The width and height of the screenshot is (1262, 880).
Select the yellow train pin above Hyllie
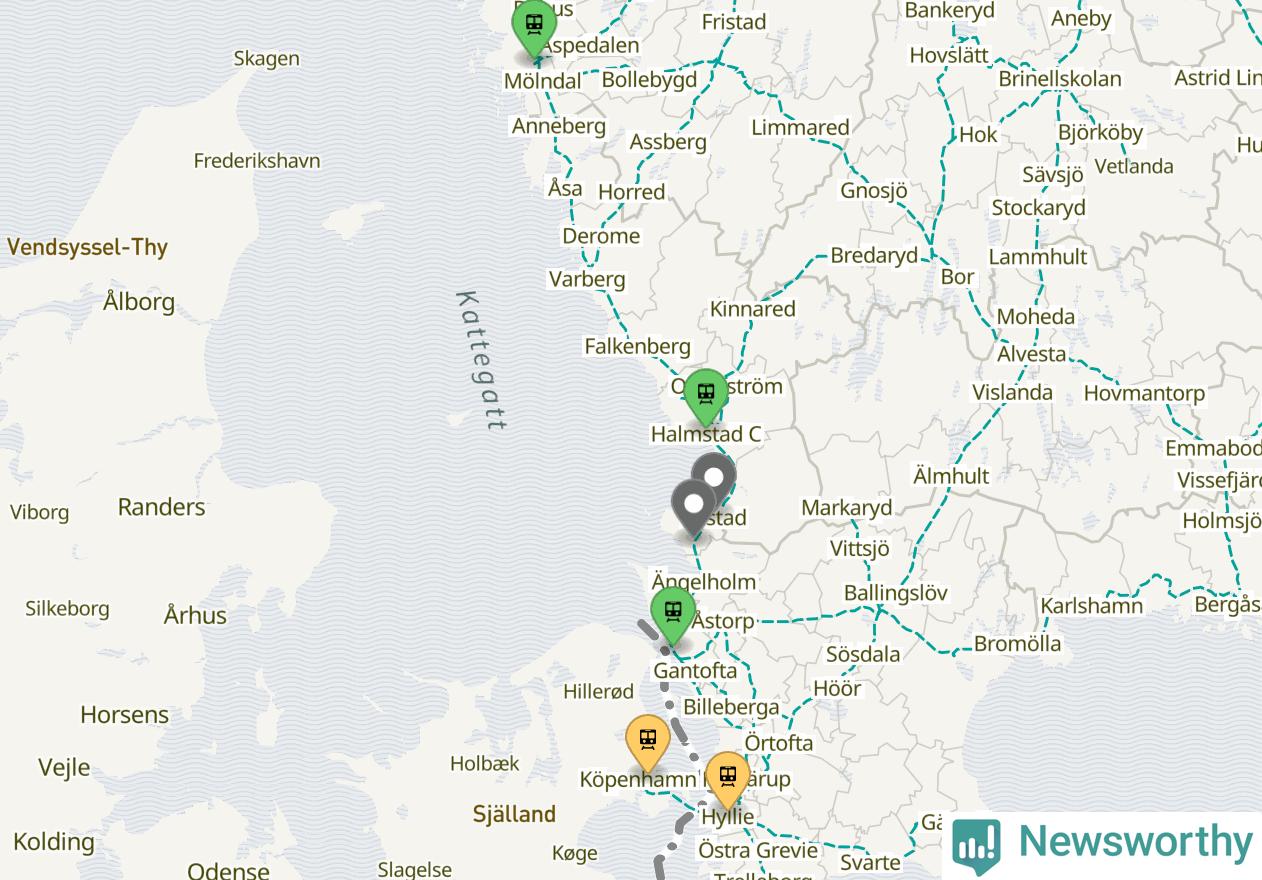[x=727, y=779]
